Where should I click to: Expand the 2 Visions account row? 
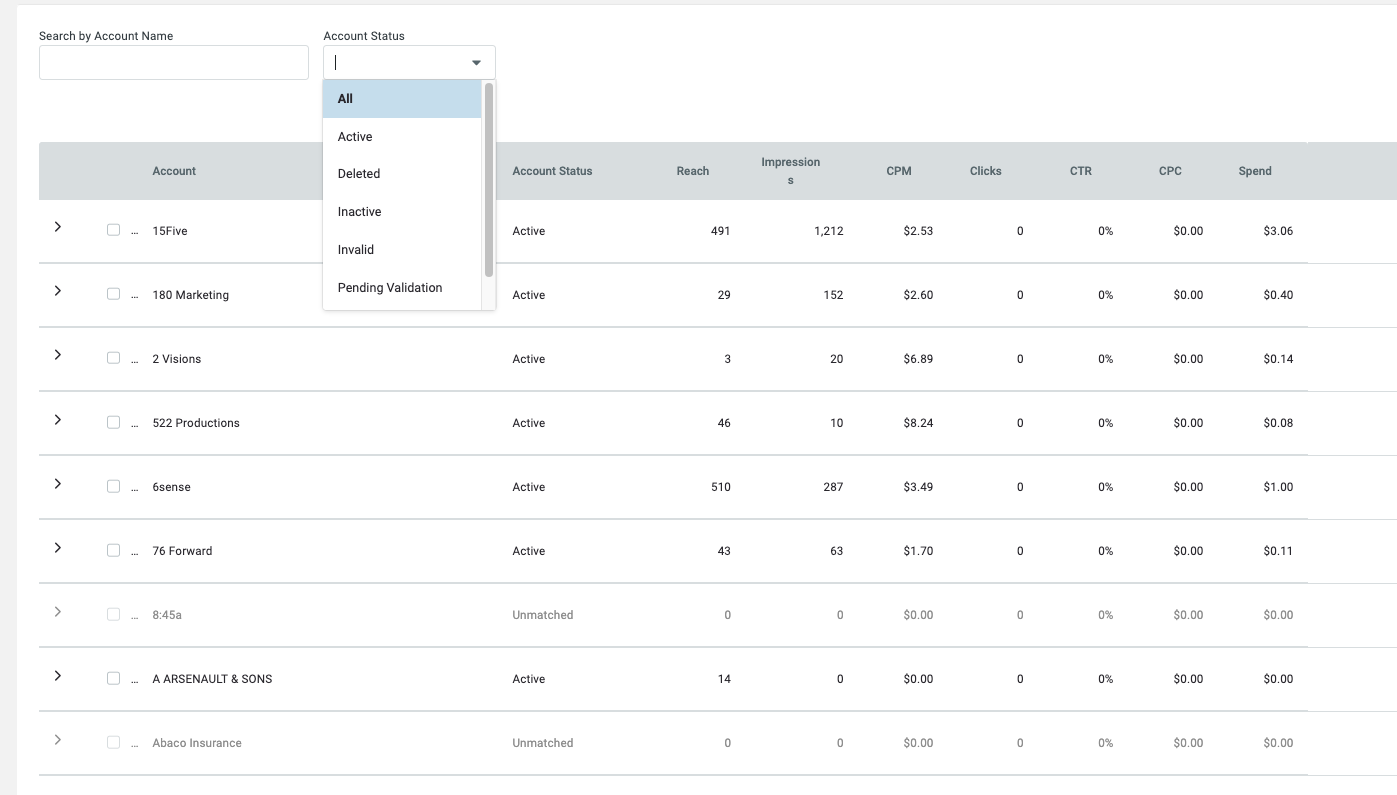58,355
